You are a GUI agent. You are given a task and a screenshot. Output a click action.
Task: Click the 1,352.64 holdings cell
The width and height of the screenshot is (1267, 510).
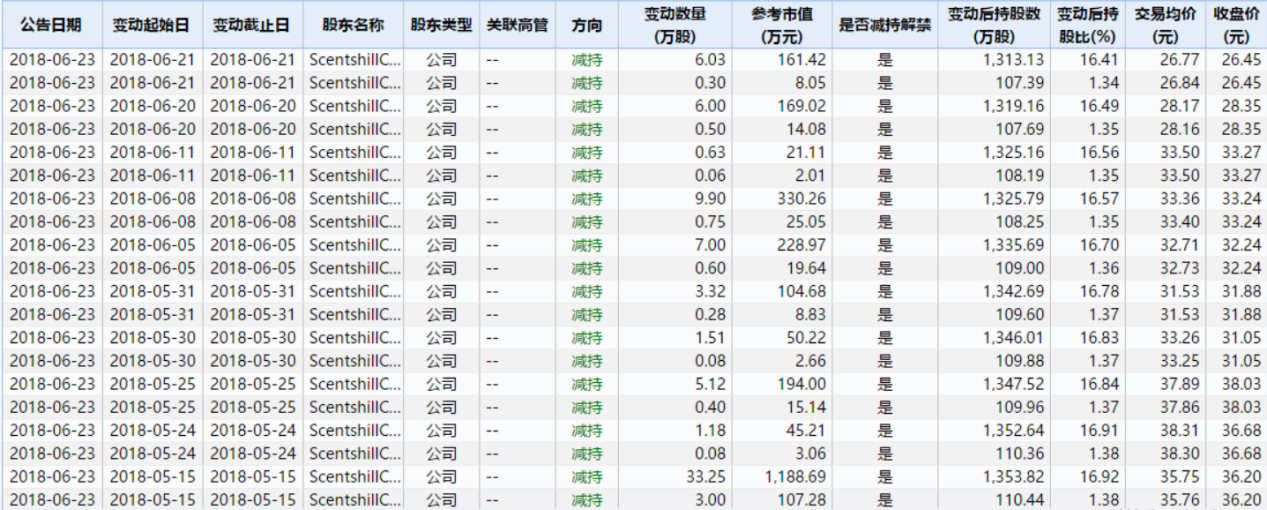click(993, 430)
